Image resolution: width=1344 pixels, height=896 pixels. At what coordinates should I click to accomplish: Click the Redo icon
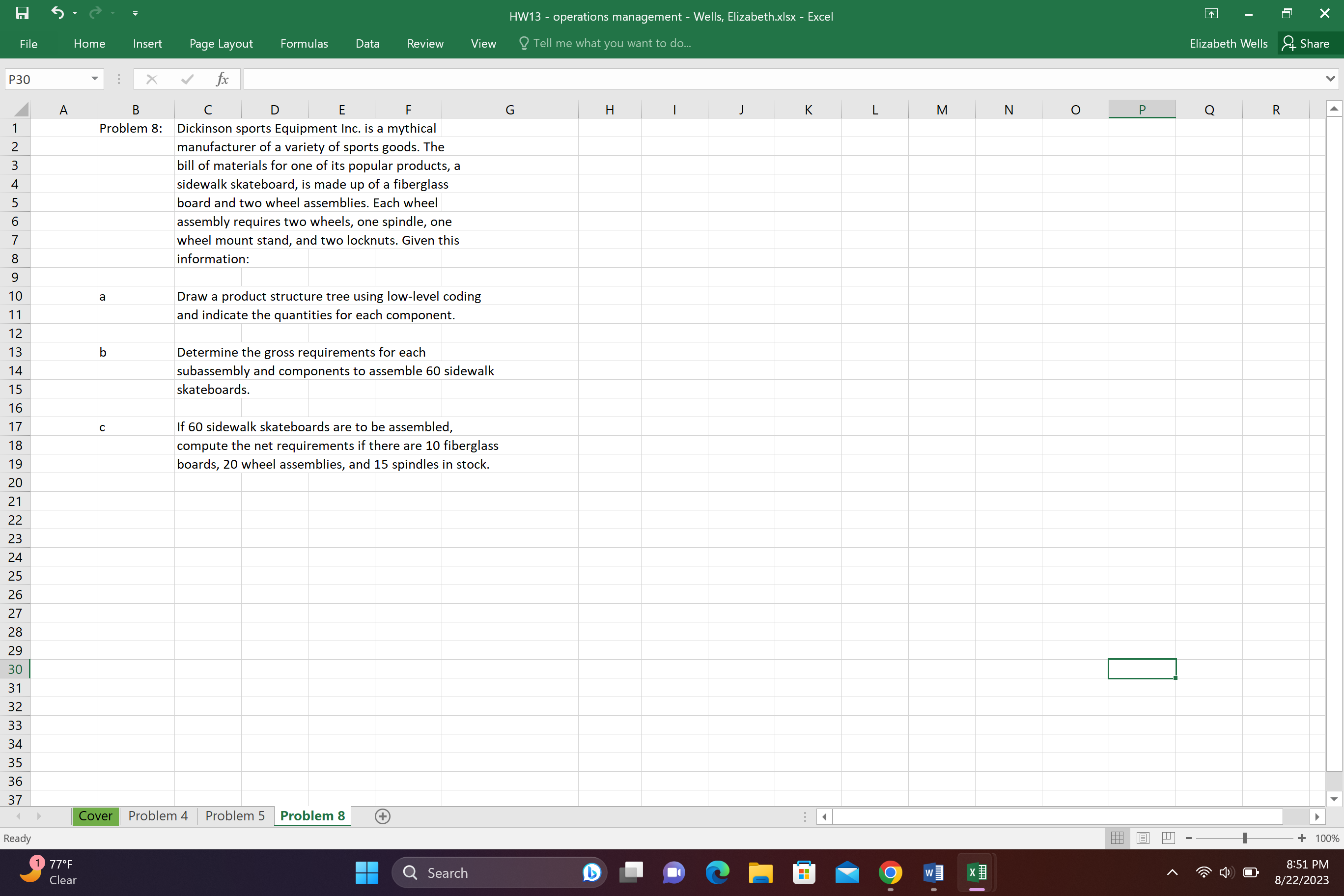(x=96, y=13)
